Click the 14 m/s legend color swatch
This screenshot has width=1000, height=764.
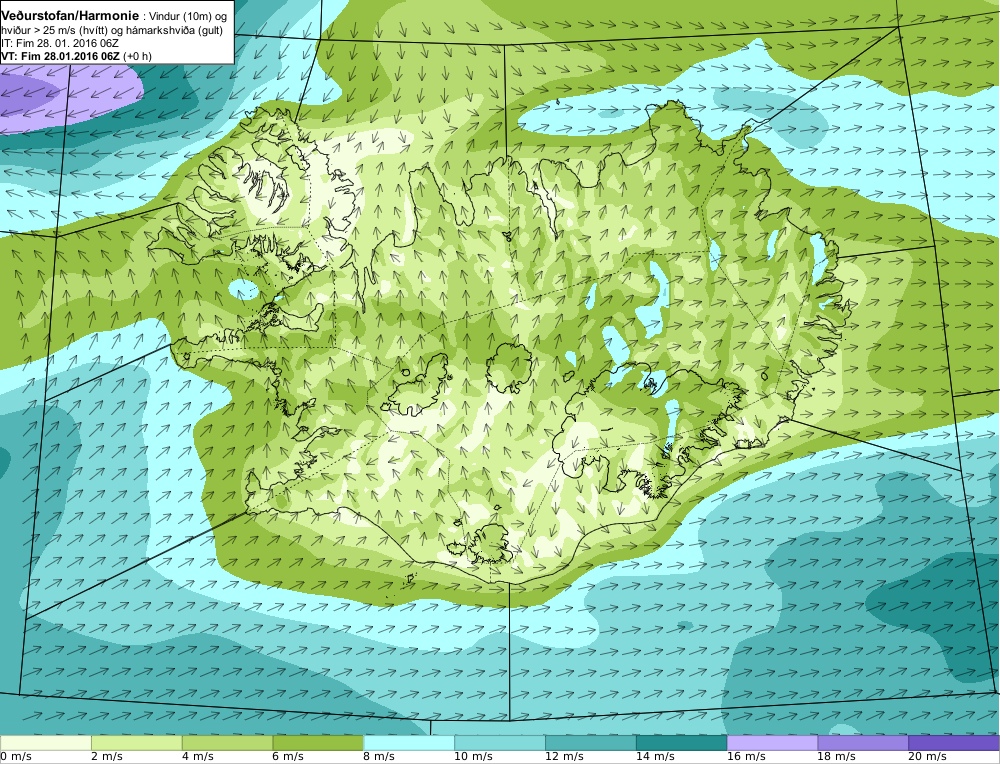pyautogui.click(x=682, y=743)
